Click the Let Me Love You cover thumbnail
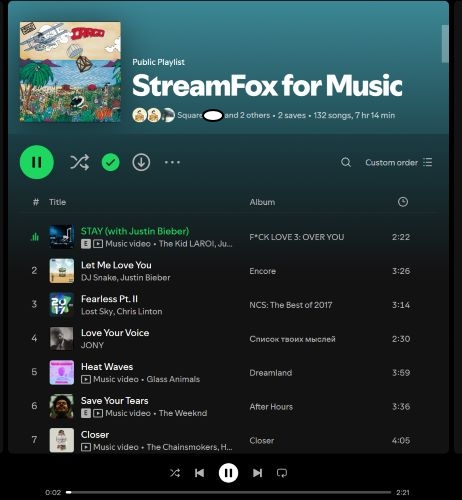462x500 pixels. (62, 271)
